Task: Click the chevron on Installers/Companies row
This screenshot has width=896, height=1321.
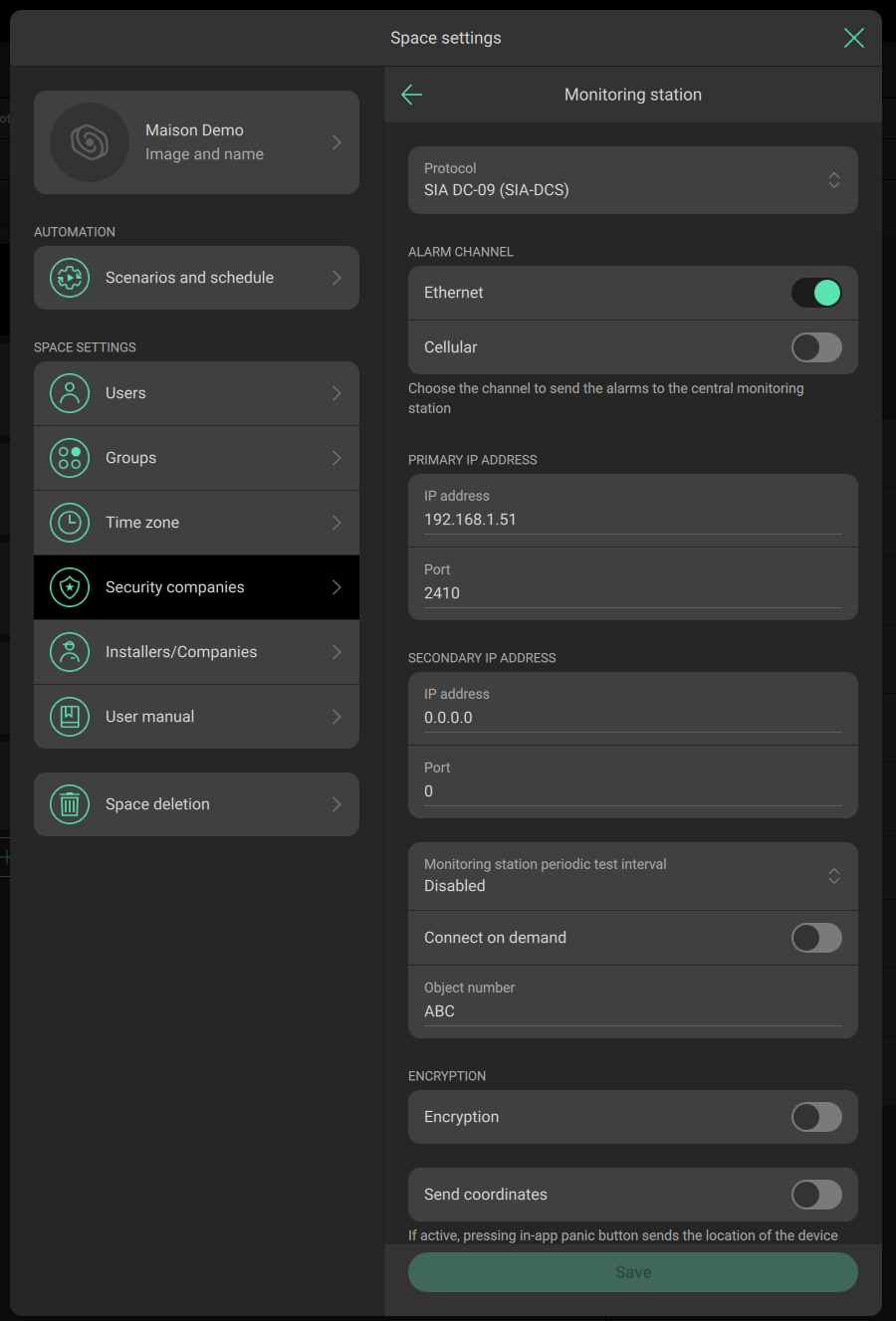Action: pos(336,652)
